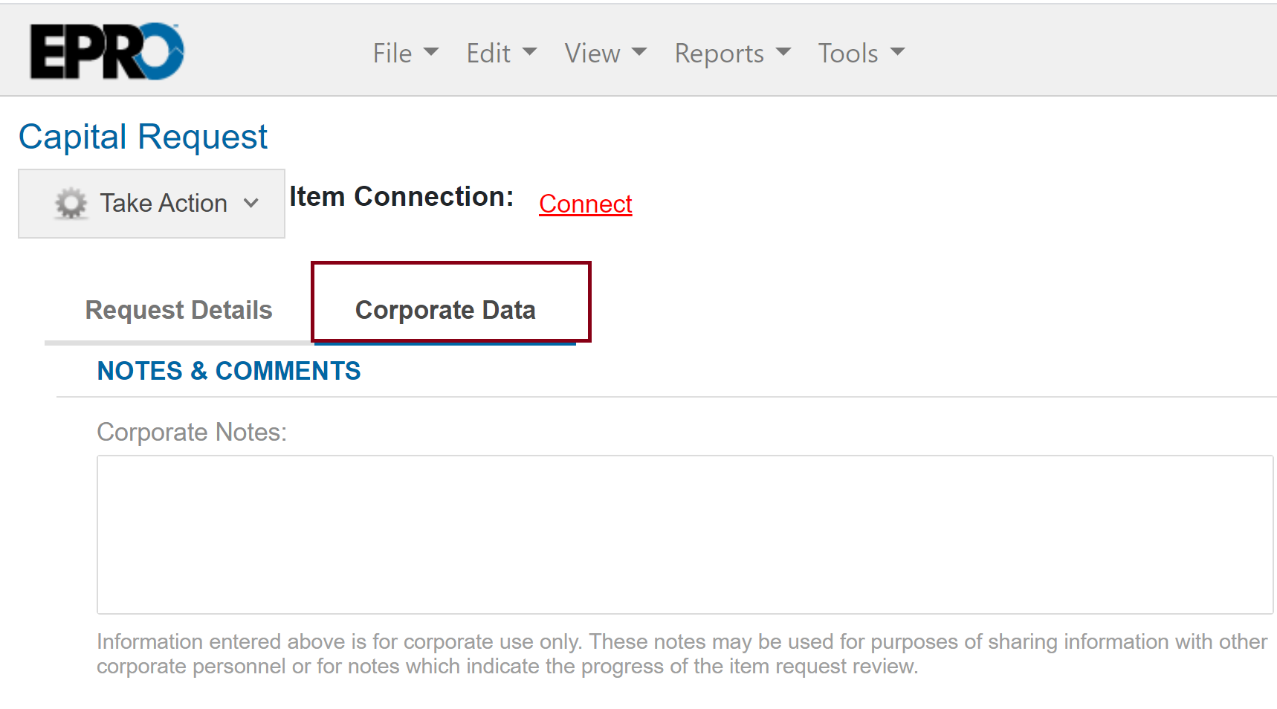Click the dropdown arrow beside Tools
Image resolution: width=1277 pixels, height=709 pixels.
(x=897, y=52)
